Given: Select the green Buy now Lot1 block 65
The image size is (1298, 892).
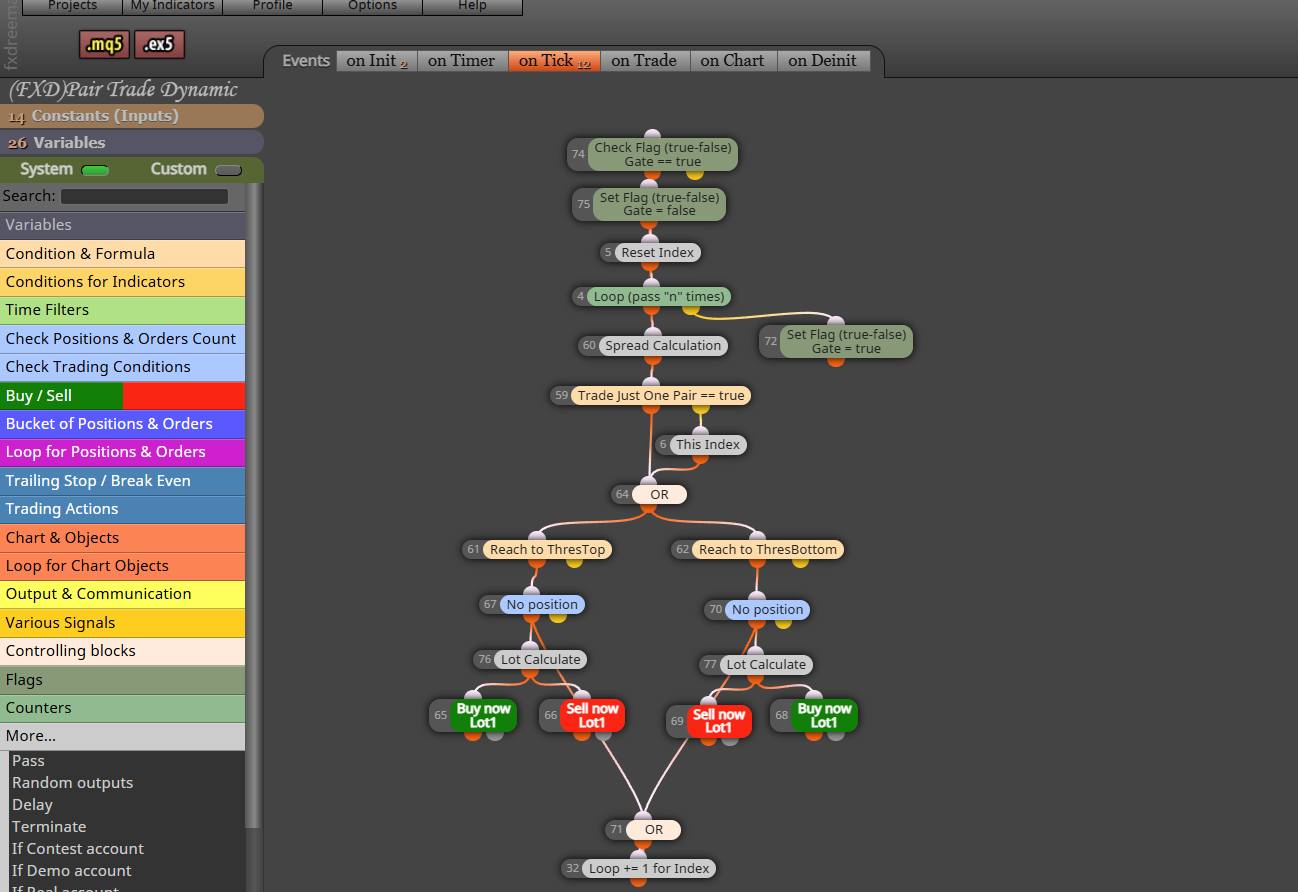Looking at the screenshot, I should [483, 715].
